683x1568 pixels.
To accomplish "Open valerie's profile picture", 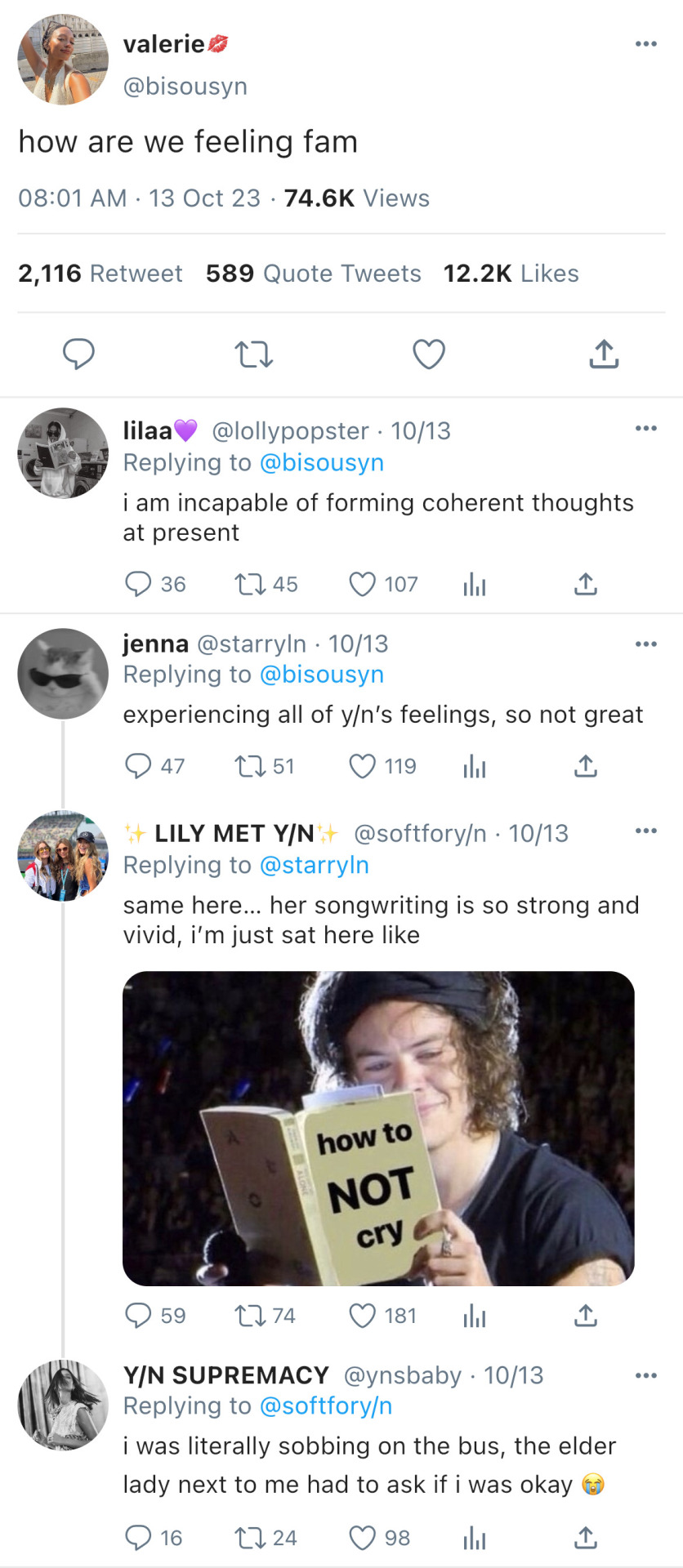I will [63, 60].
